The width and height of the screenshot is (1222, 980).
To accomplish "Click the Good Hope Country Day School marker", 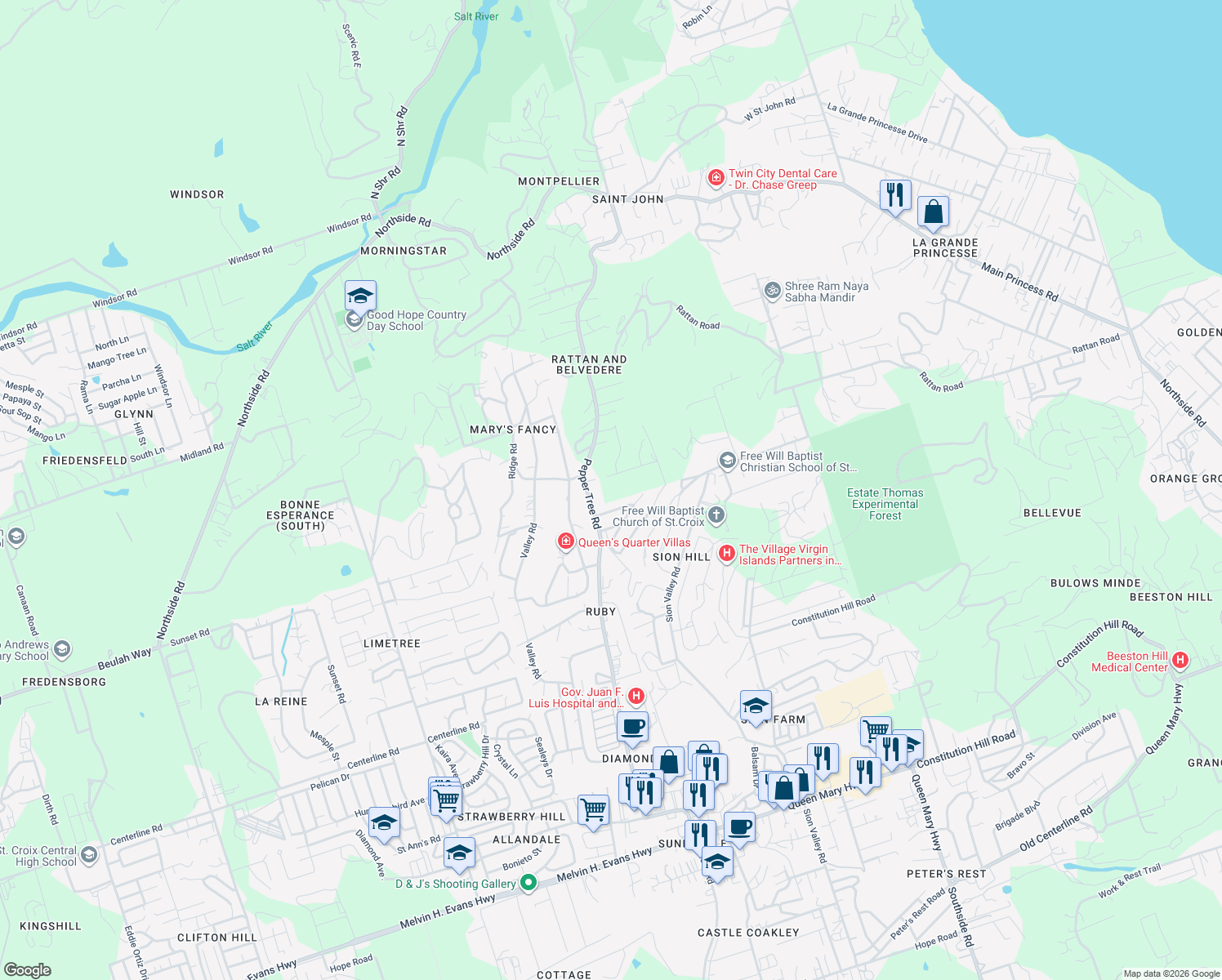I will coord(359,296).
